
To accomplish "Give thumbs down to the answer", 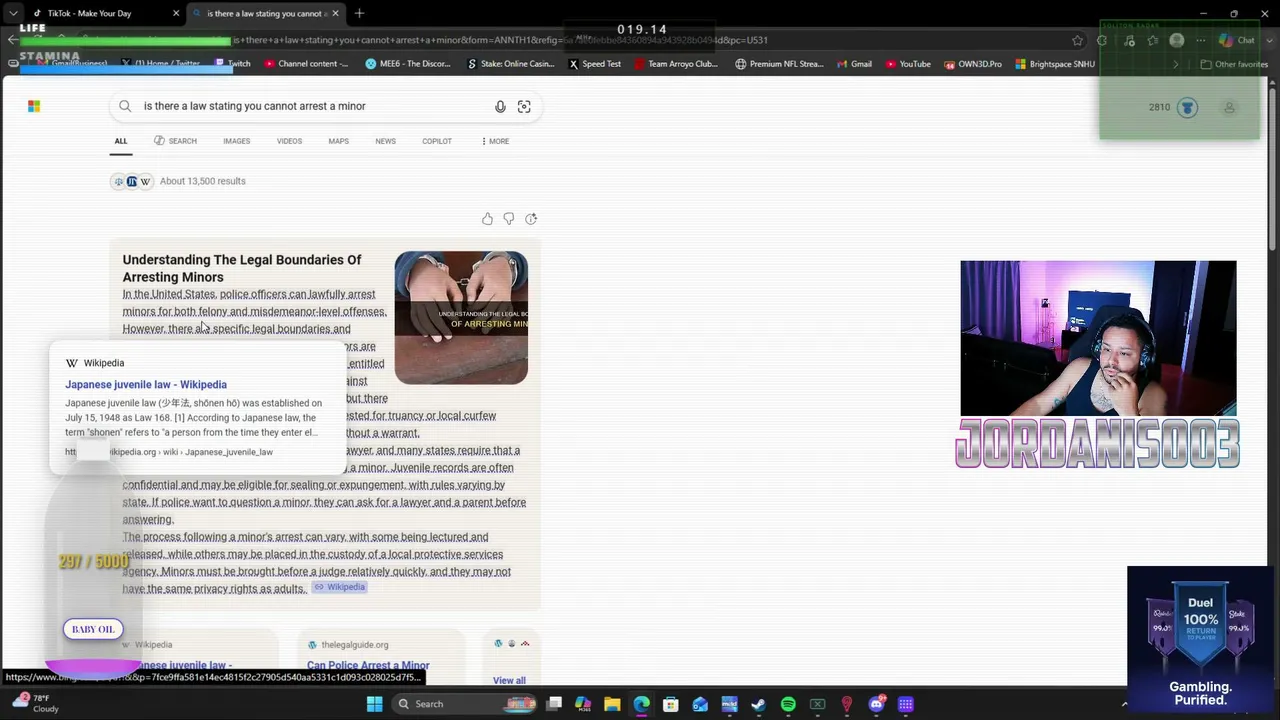I will click(509, 219).
